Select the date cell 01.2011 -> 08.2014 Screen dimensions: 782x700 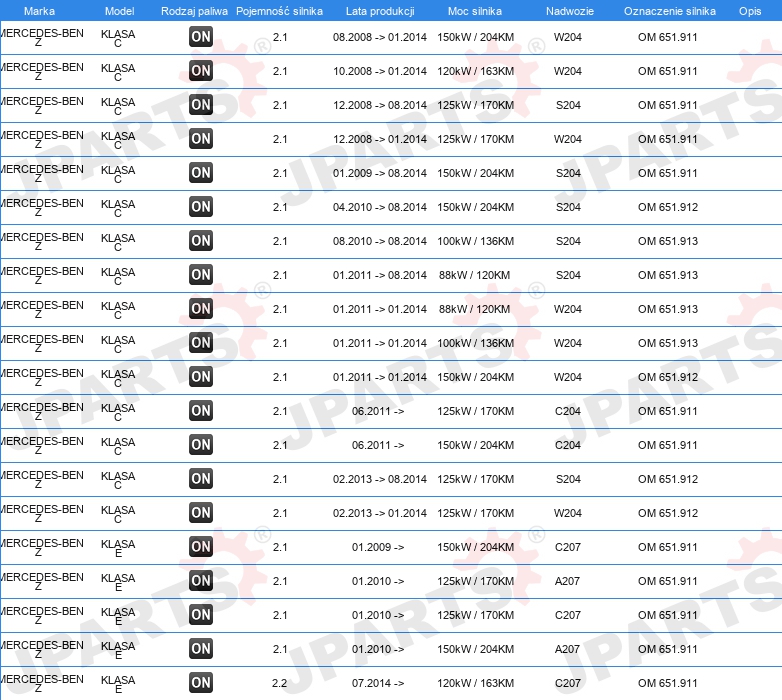[x=380, y=275]
